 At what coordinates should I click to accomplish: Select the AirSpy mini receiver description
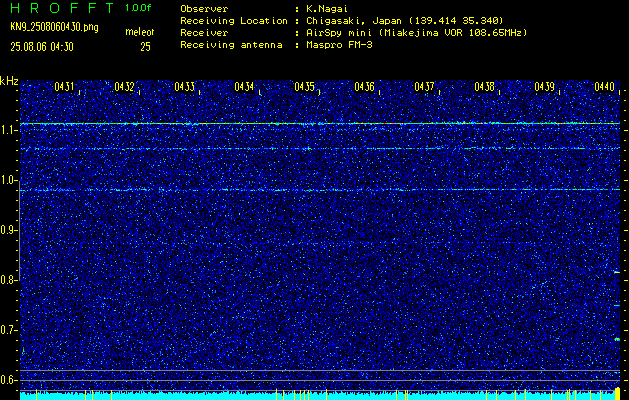point(416,33)
